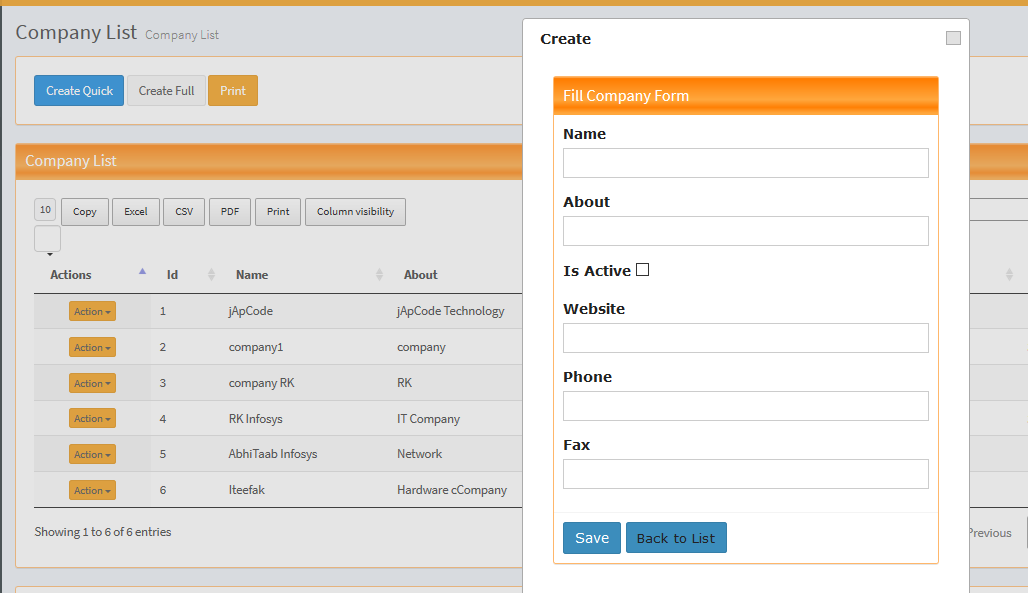Click the Create Quick button

pos(79,91)
